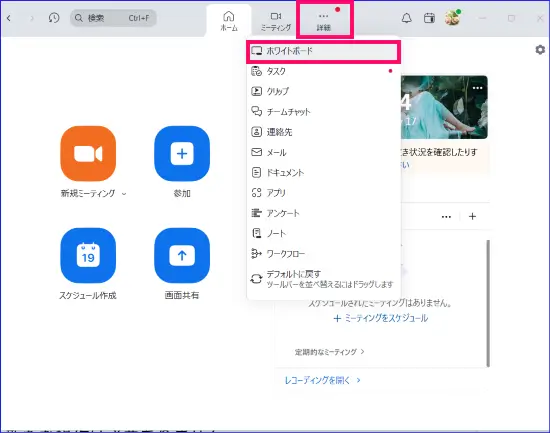550x433 pixels.
Task: Go back with the left arrow
Action: tap(9, 18)
